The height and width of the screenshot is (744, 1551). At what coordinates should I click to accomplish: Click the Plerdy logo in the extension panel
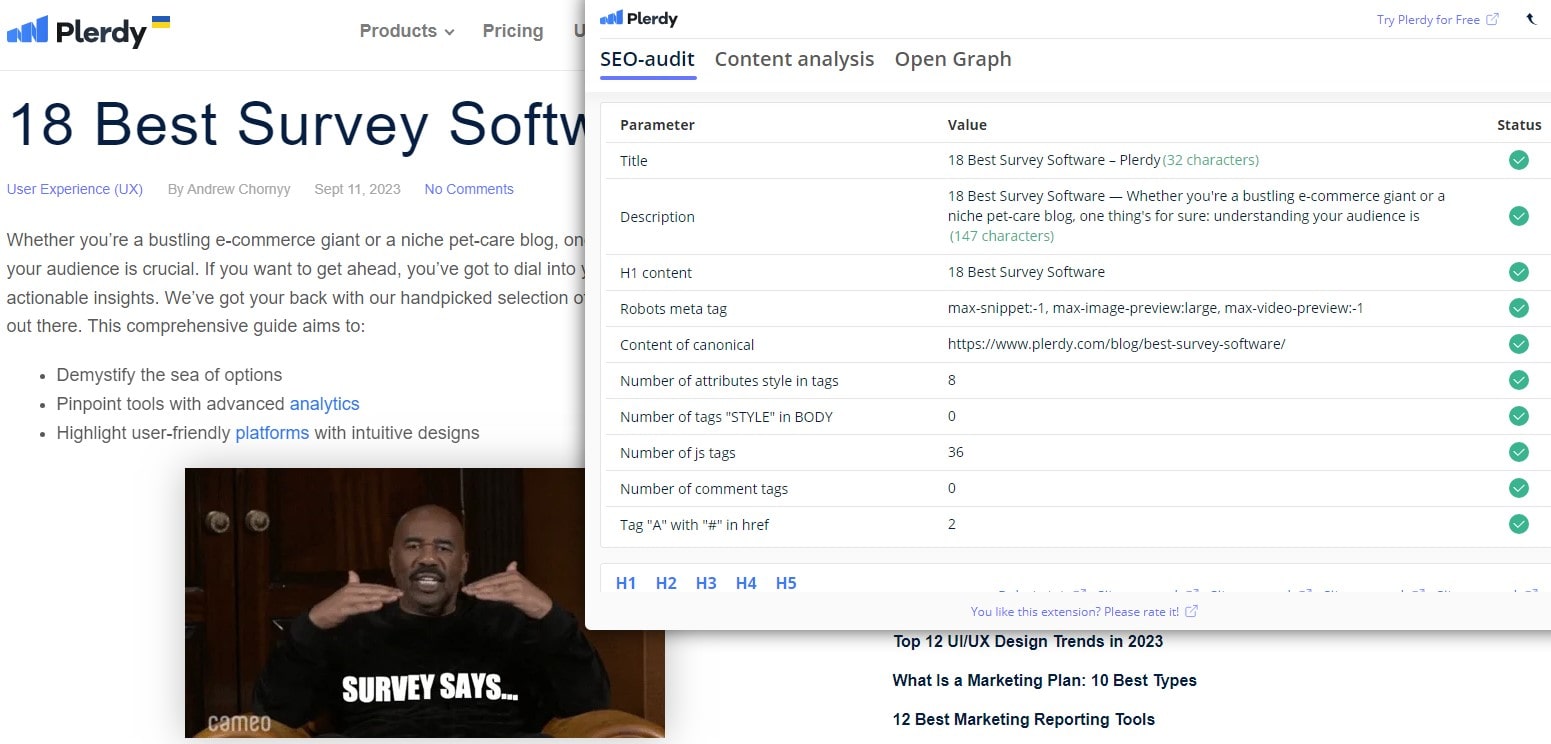639,19
